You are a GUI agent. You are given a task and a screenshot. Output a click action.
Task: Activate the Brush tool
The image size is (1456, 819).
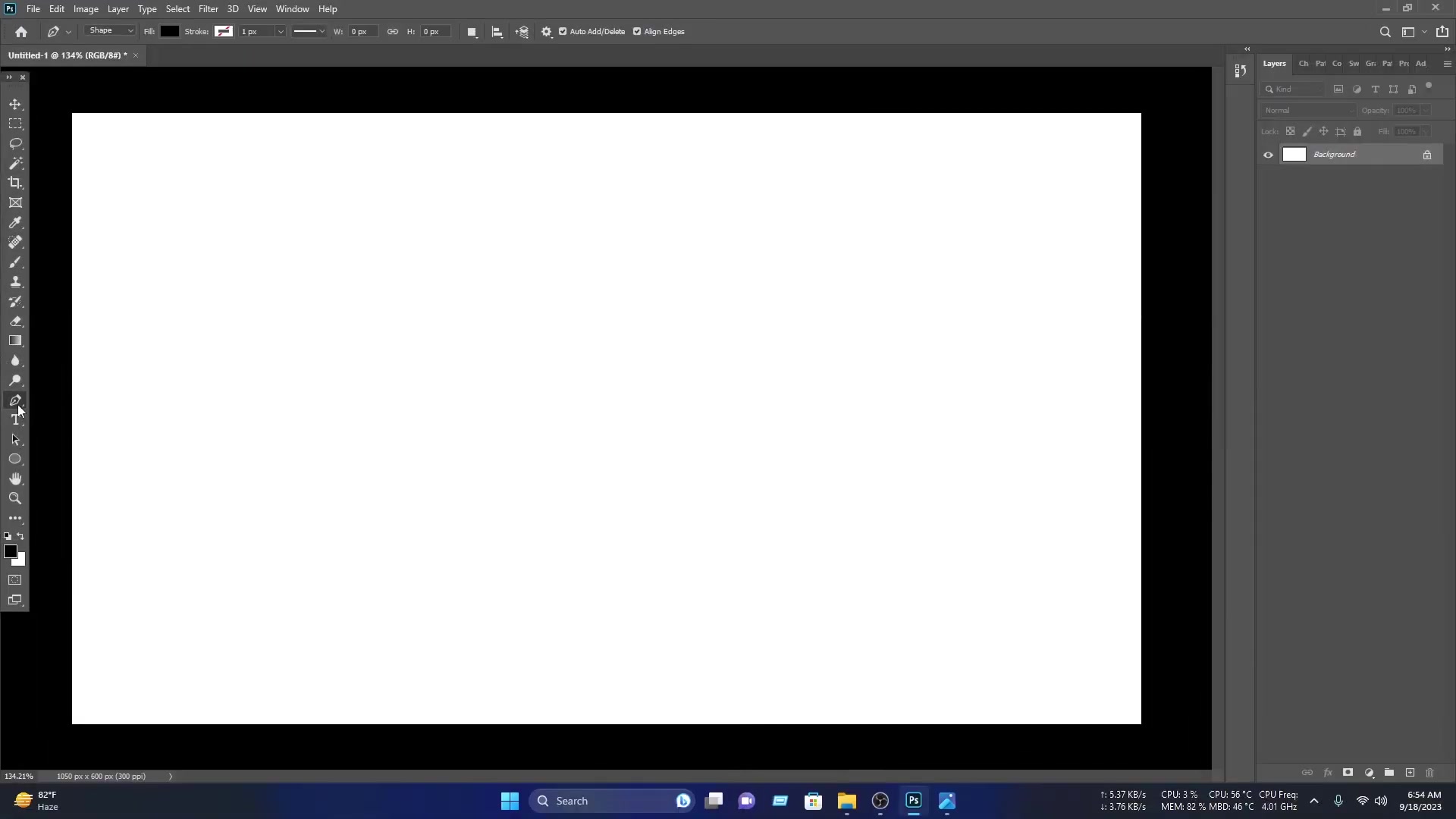(x=15, y=262)
